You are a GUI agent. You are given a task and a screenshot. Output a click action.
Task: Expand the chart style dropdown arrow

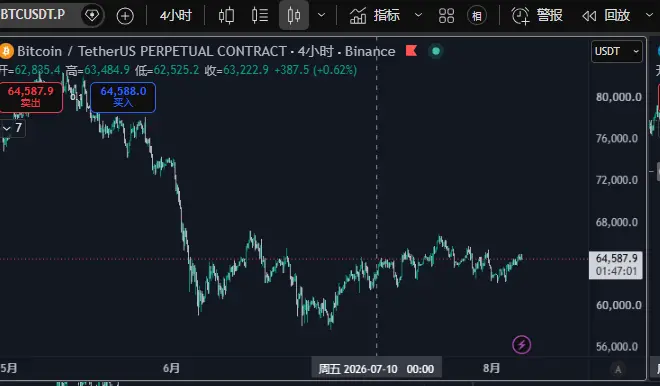(x=321, y=16)
